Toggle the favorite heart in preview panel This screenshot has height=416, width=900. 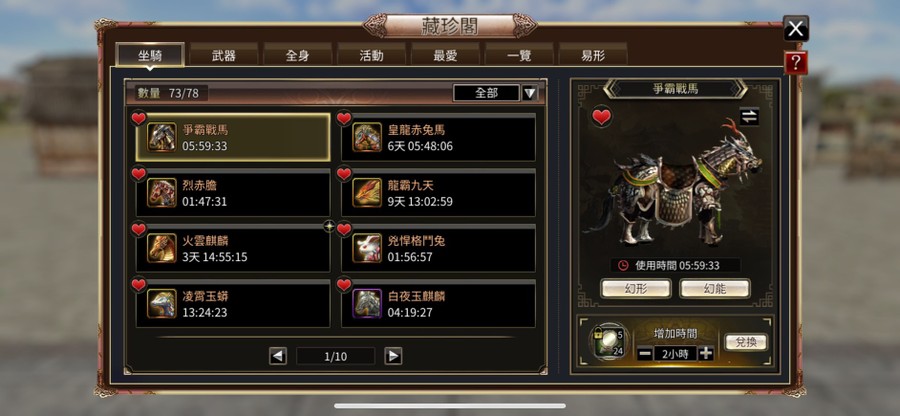click(601, 117)
